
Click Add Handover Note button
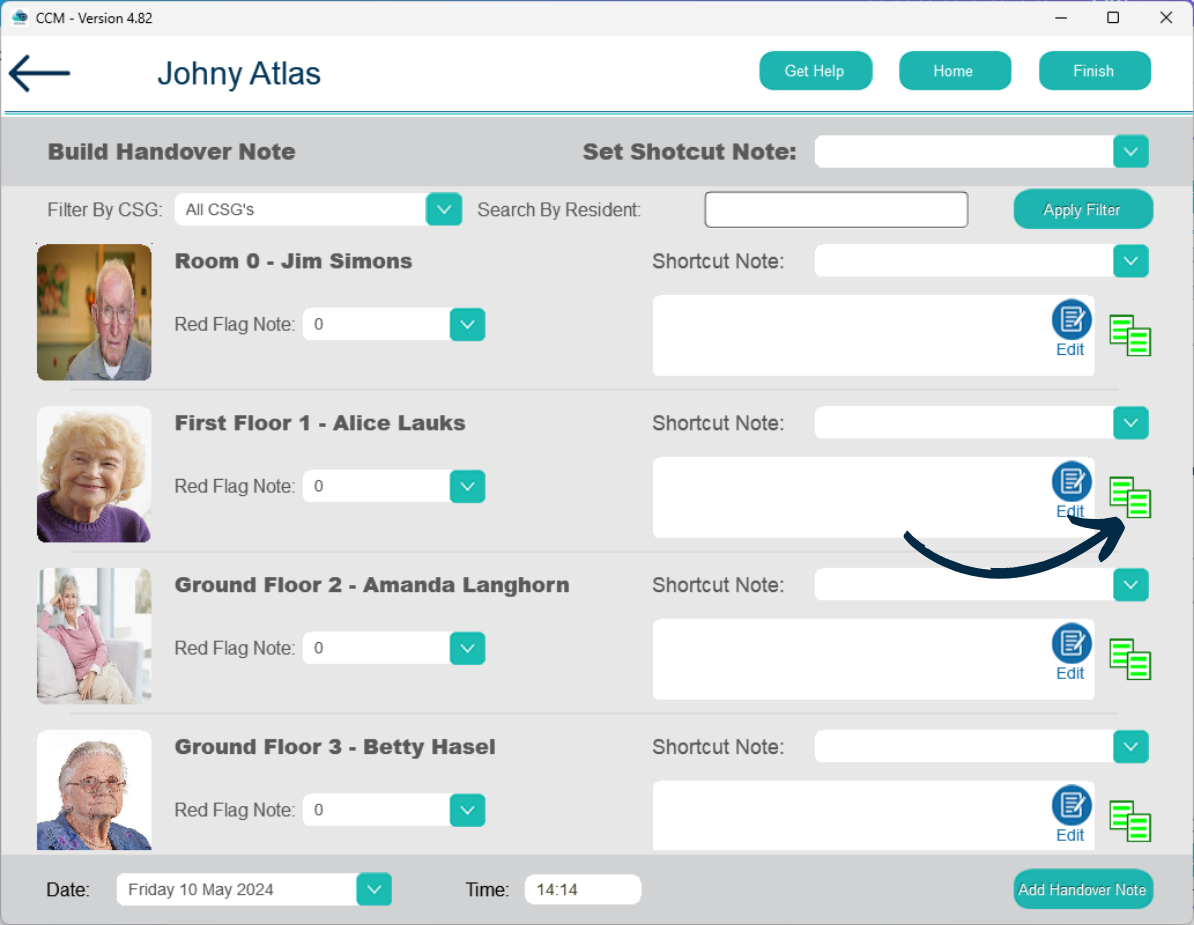[1083, 889]
